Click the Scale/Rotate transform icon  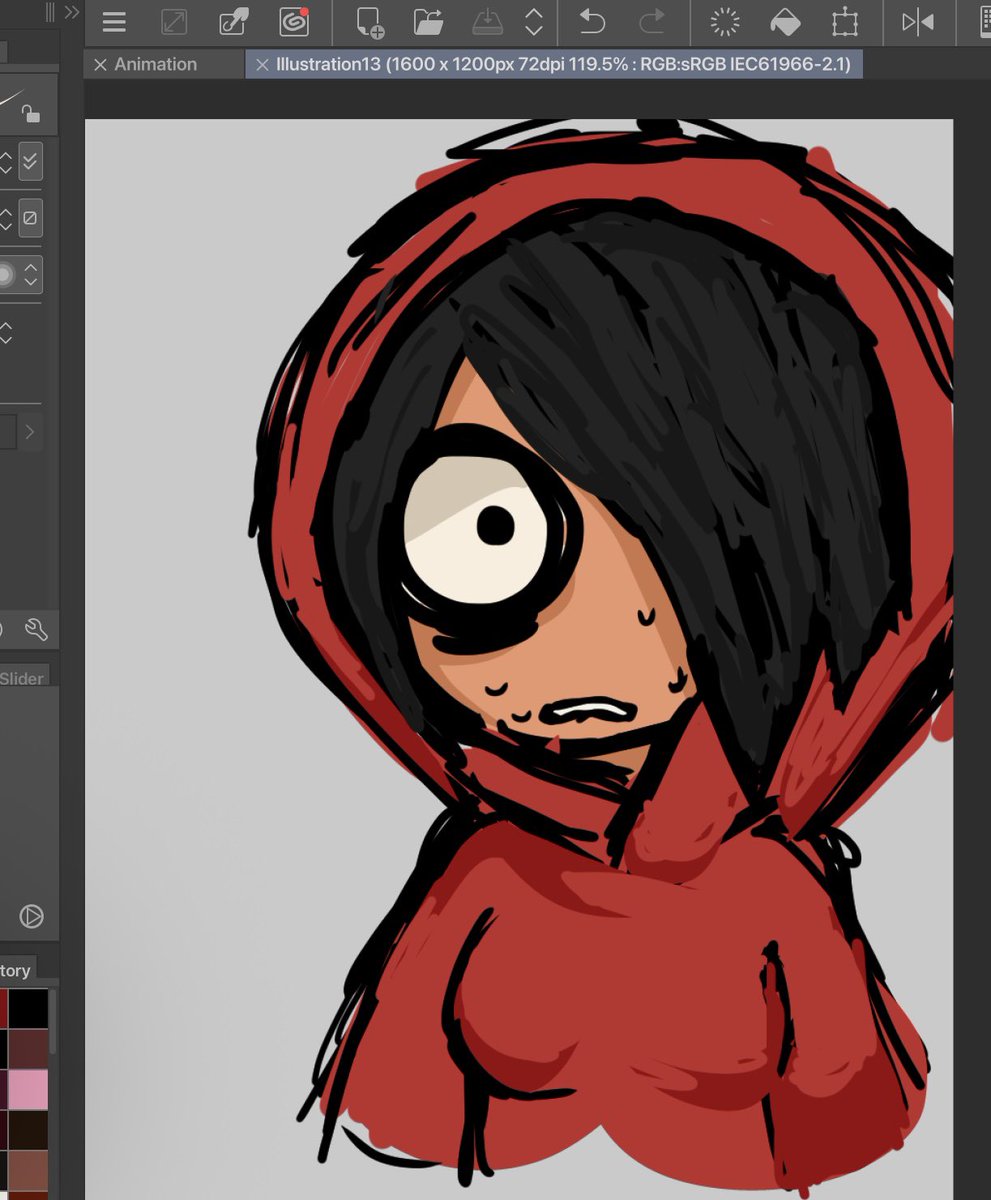(x=845, y=21)
